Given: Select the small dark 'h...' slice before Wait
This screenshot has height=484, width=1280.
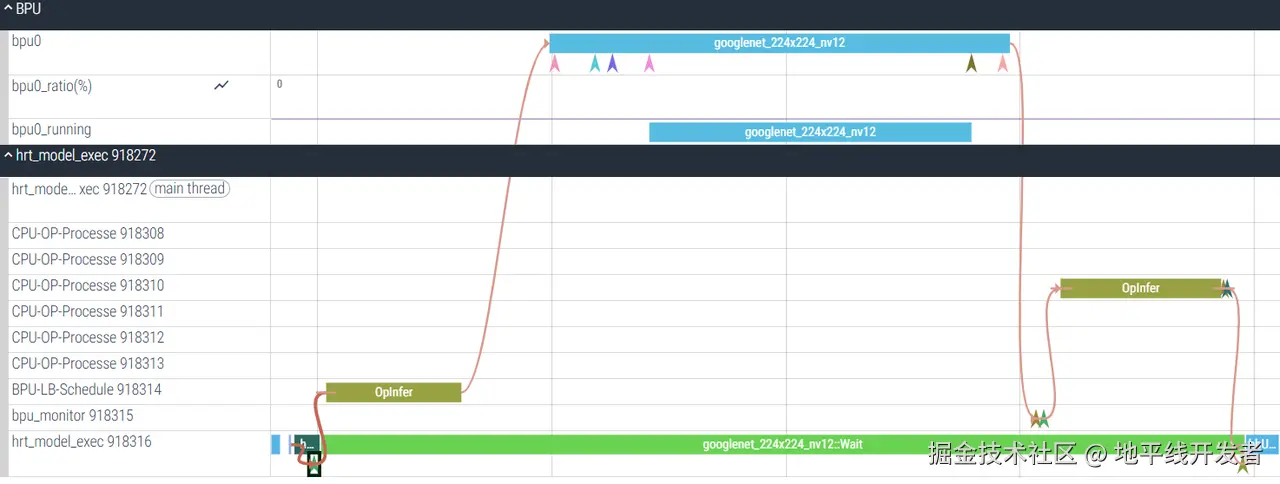Looking at the screenshot, I should [307, 444].
